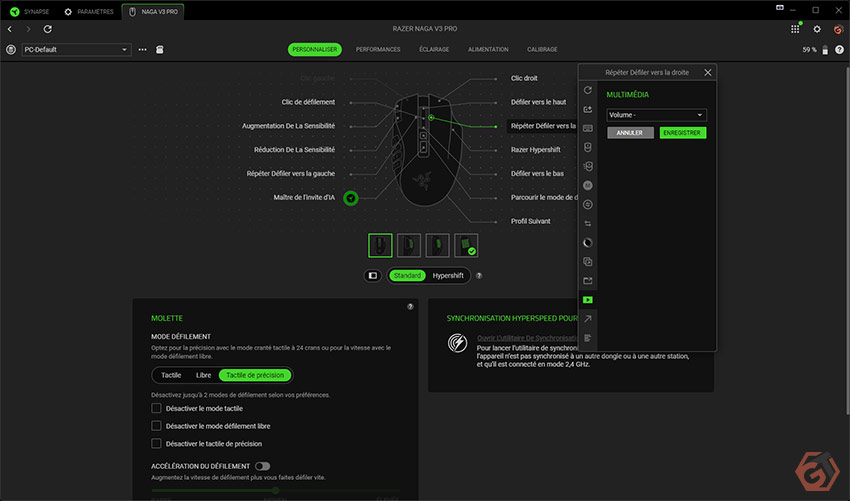Screen dimensions: 850x501
Task: Open the Razer modules grid icon
Action: (x=795, y=29)
